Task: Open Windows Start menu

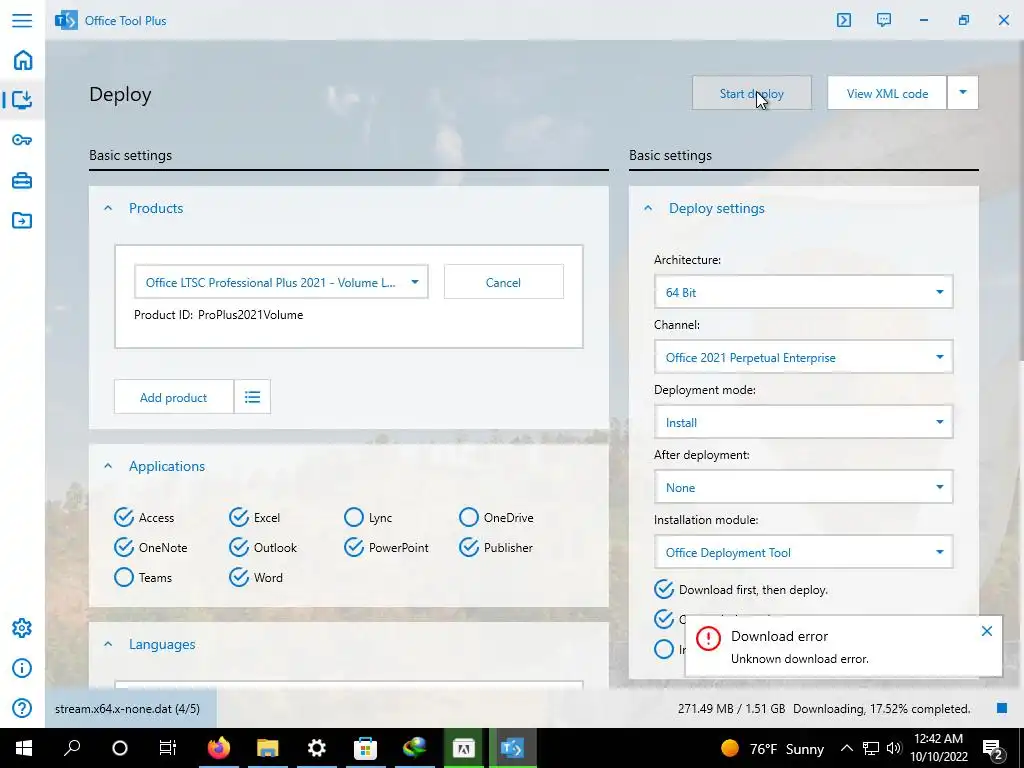Action: 24,748
